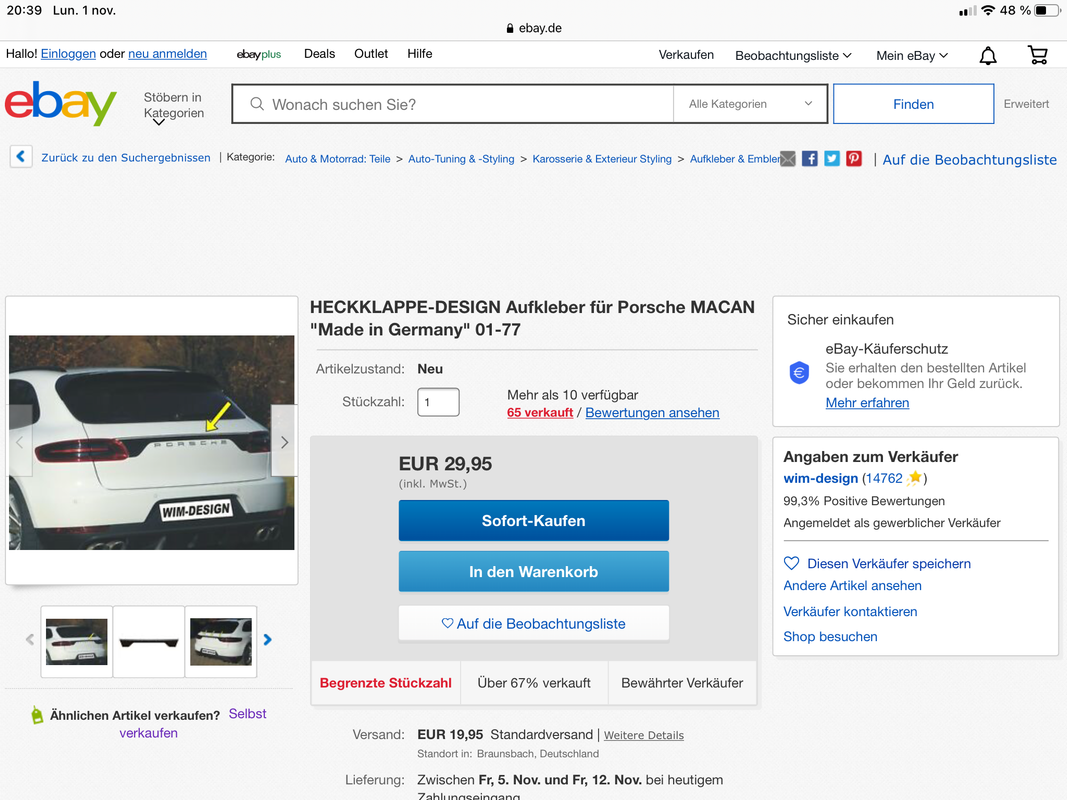1067x800 pixels.
Task: Click the Finden search button
Action: coord(913,104)
